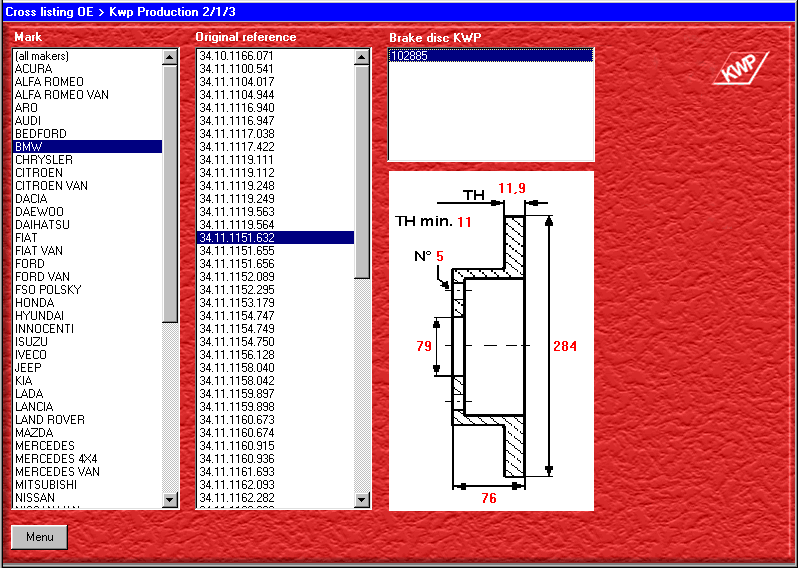Image resolution: width=798 pixels, height=568 pixels.
Task: Select HONDA maker
Action: pyautogui.click(x=87, y=302)
